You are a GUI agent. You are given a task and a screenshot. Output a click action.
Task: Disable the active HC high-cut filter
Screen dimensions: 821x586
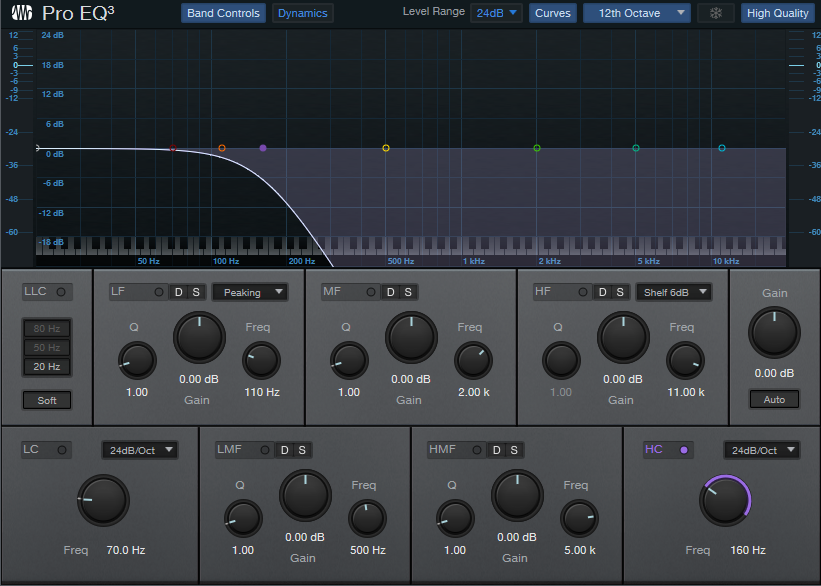pyautogui.click(x=684, y=450)
